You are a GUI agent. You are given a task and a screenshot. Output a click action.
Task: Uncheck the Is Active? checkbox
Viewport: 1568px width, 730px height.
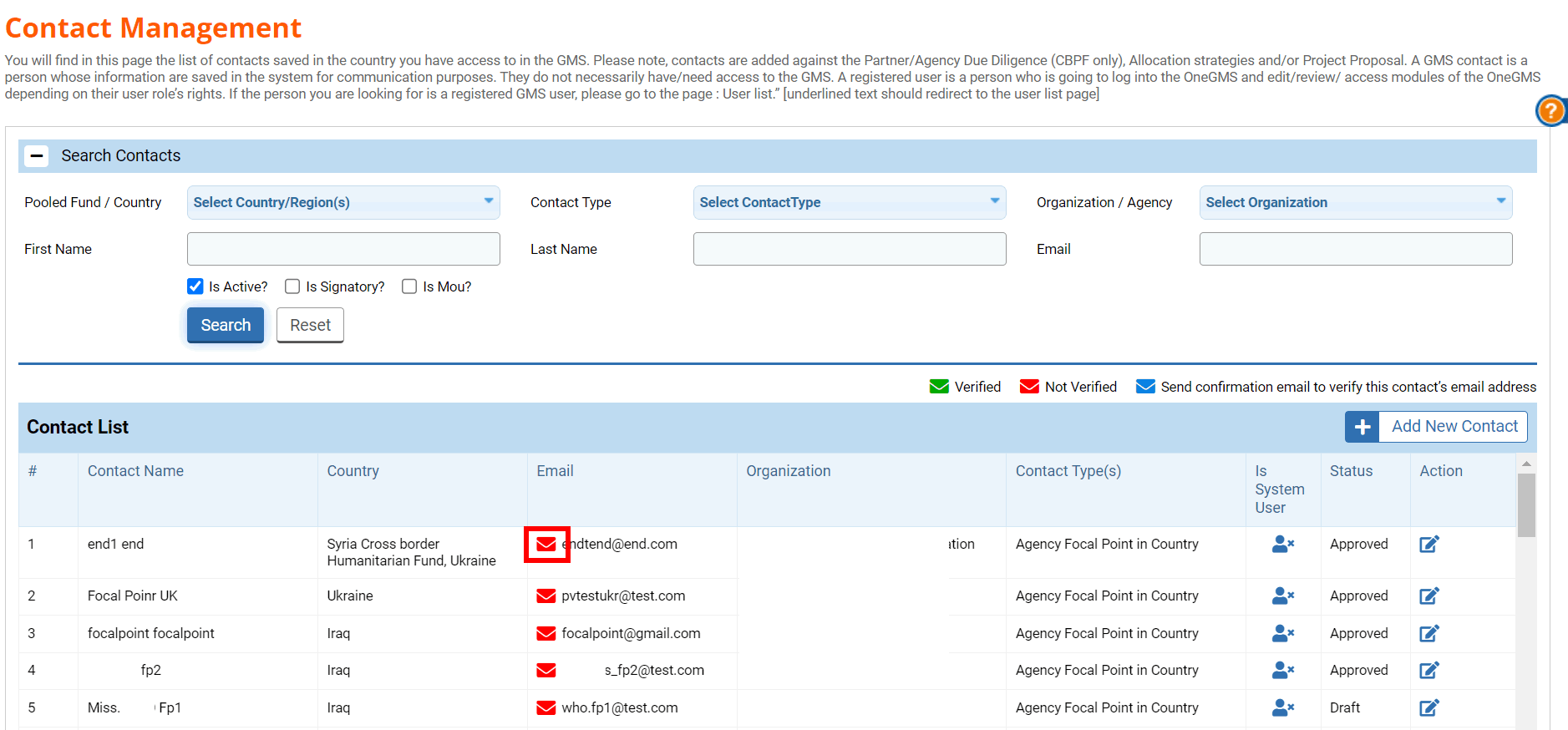(195, 286)
